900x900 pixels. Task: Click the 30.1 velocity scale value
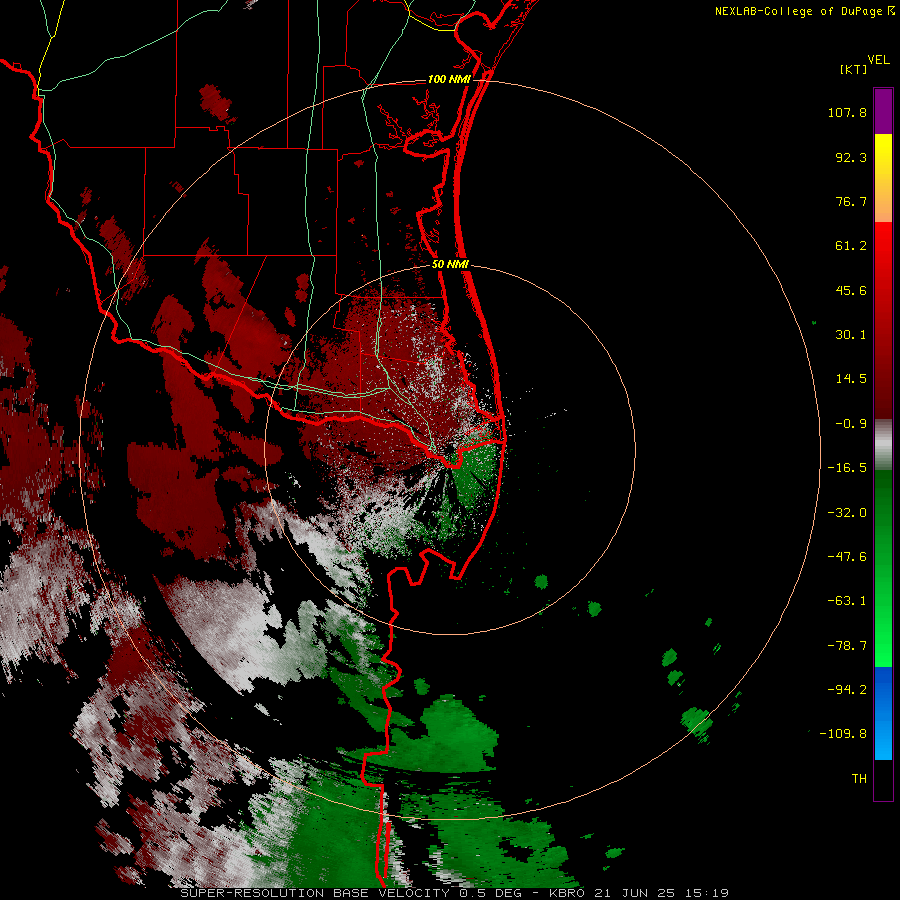(x=851, y=335)
